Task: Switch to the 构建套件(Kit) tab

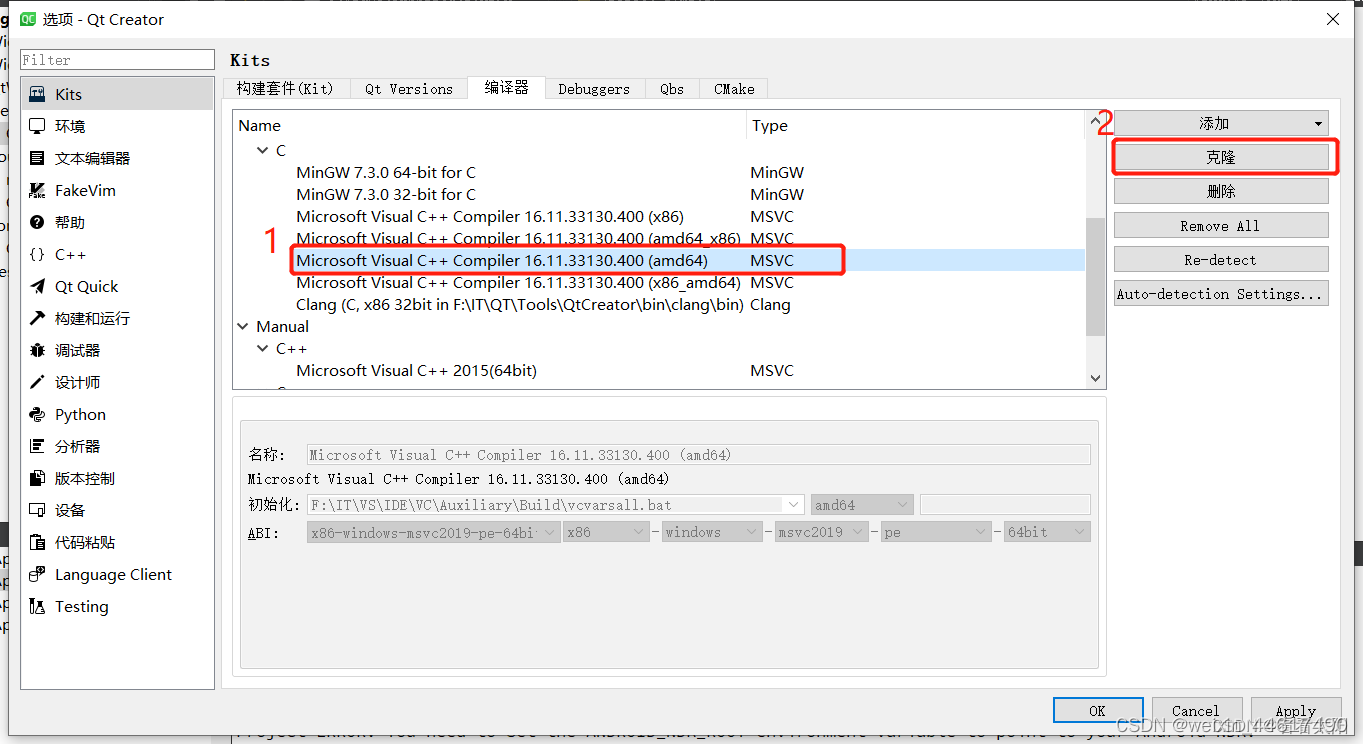Action: 285,88
